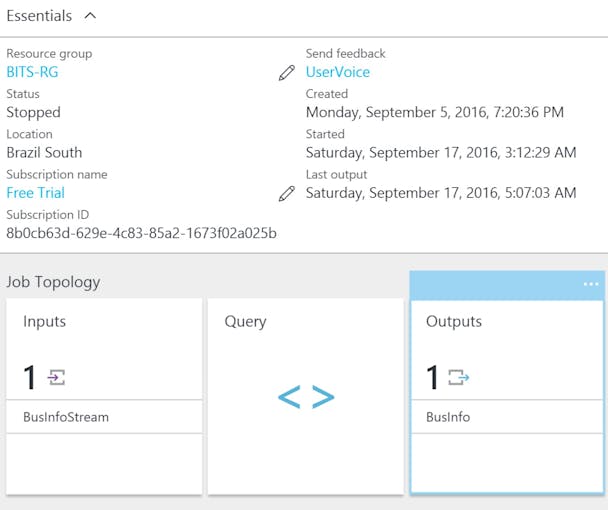Screen dimensions: 608x510
Task: Click the Outputs tile heading
Action: [x=453, y=322]
